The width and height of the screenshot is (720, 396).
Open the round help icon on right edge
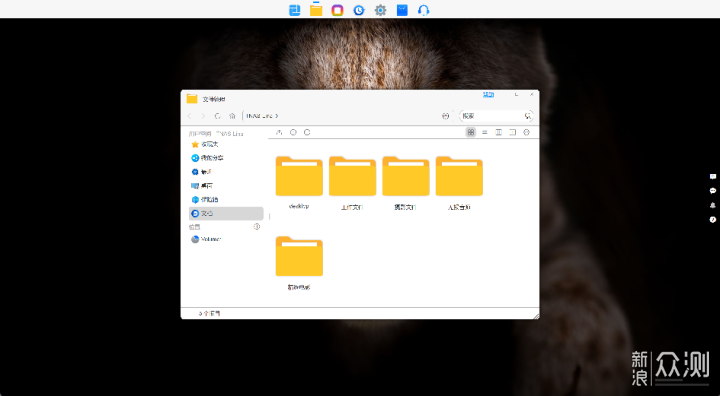[713, 220]
